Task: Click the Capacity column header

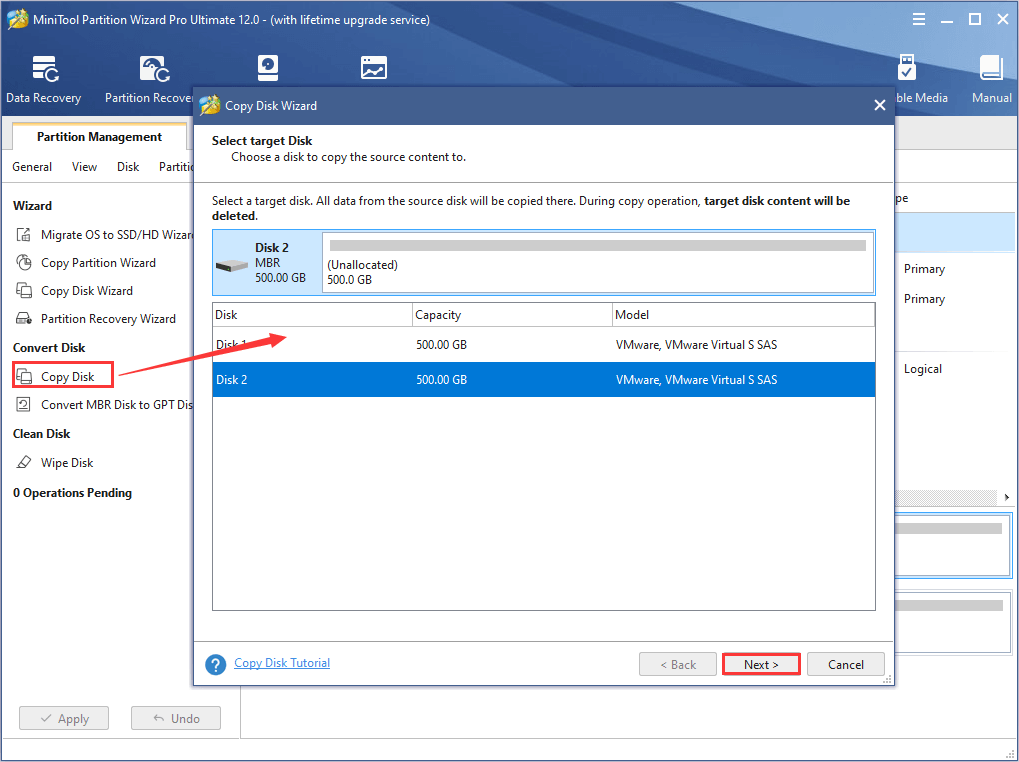Action: pyautogui.click(x=513, y=314)
